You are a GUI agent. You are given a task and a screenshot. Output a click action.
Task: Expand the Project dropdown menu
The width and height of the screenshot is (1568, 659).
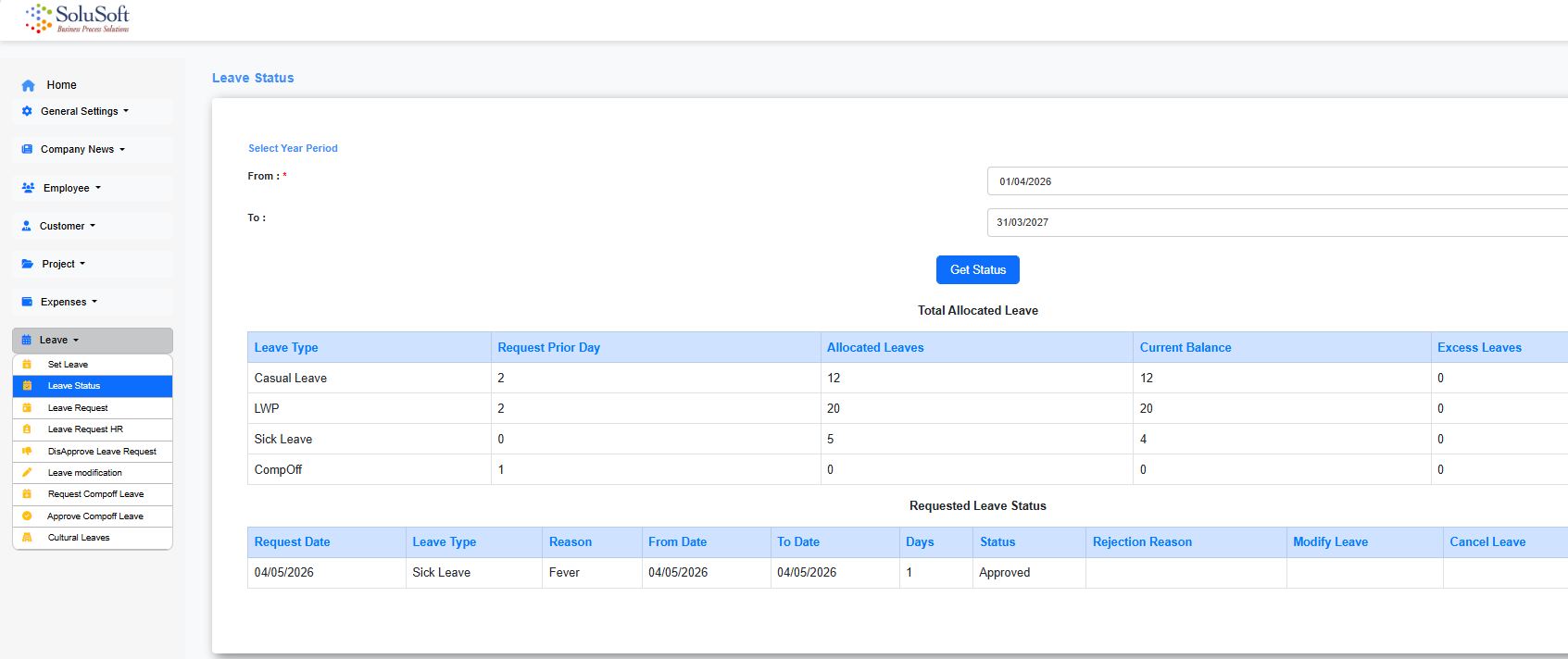click(x=93, y=264)
